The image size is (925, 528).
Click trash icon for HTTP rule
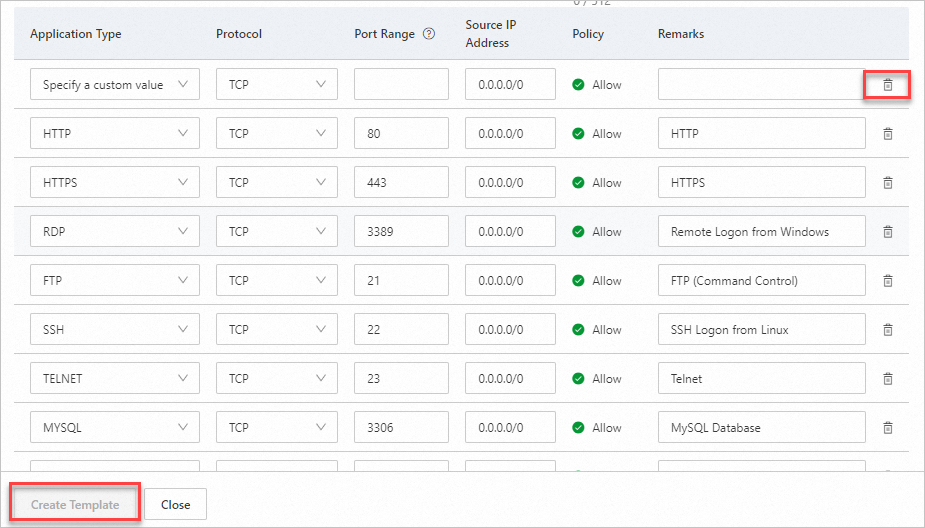tap(887, 134)
